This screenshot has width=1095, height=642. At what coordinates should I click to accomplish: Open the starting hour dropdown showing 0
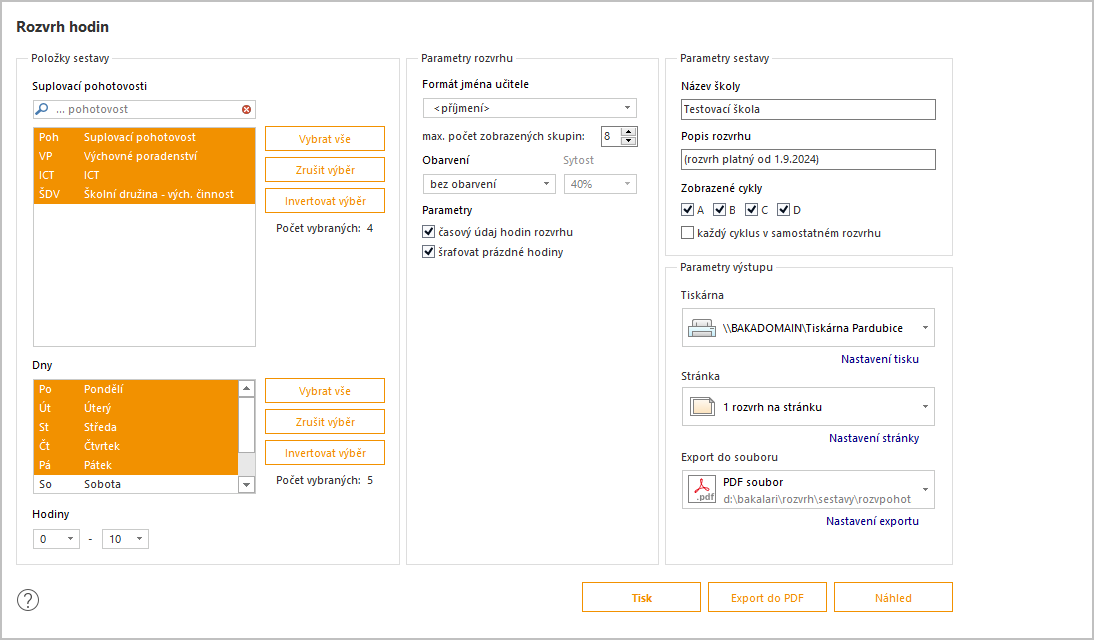[x=57, y=539]
